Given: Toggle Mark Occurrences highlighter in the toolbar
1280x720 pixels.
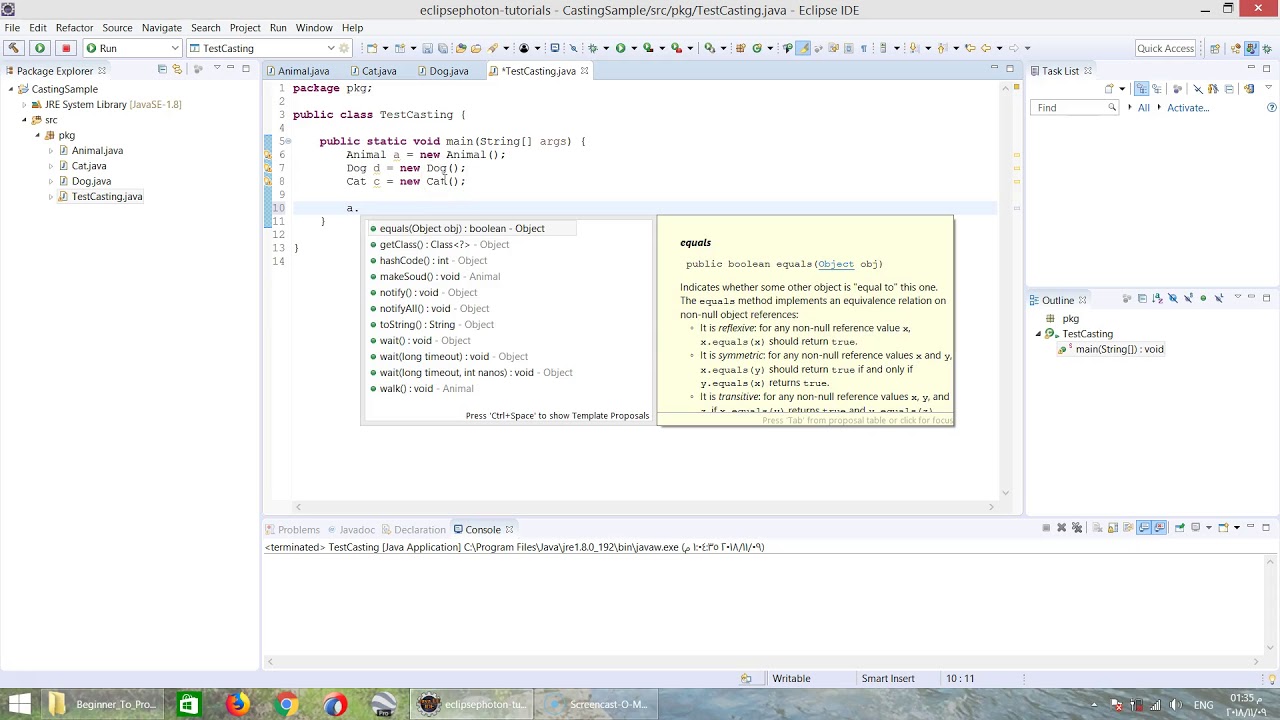Looking at the screenshot, I should 802,48.
